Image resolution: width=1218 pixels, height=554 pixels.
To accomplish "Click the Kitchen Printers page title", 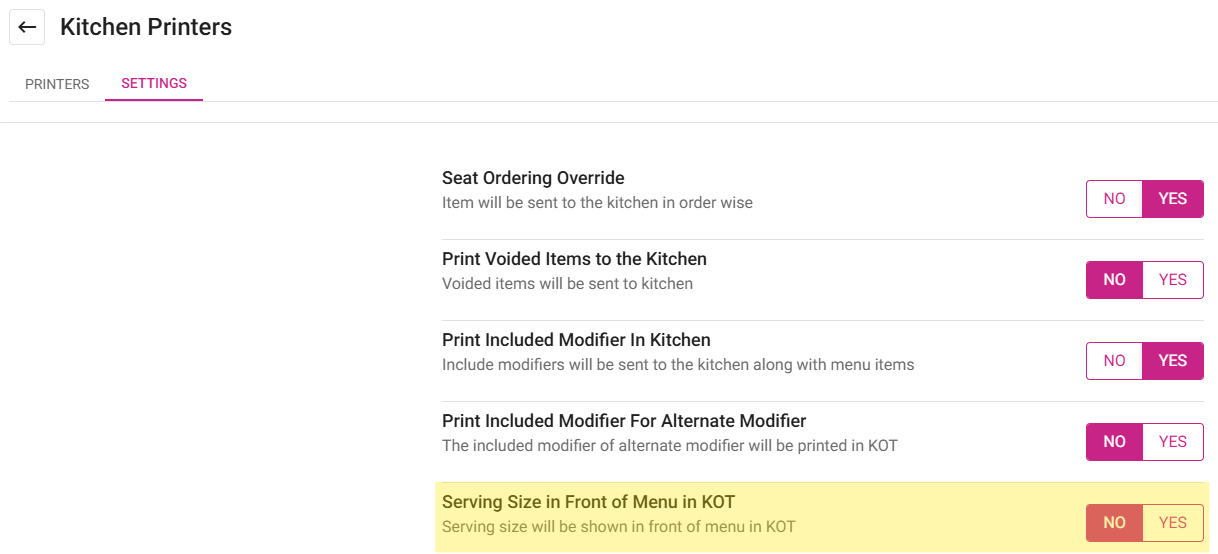I will point(146,27).
